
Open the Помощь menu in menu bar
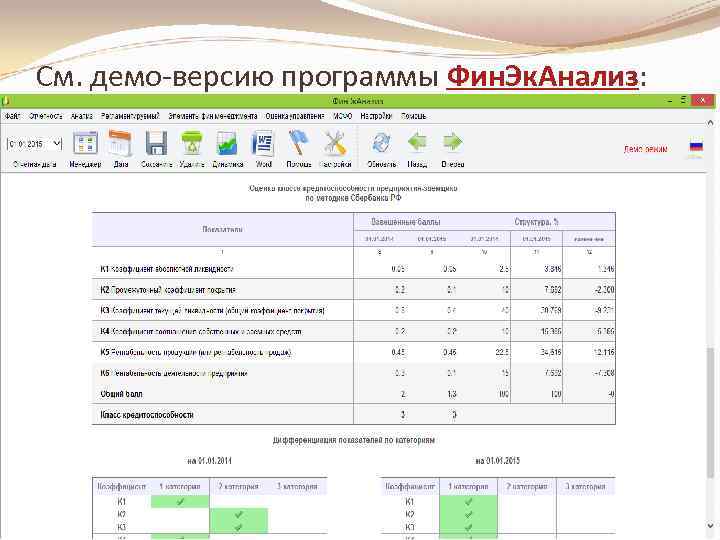pyautogui.click(x=414, y=116)
